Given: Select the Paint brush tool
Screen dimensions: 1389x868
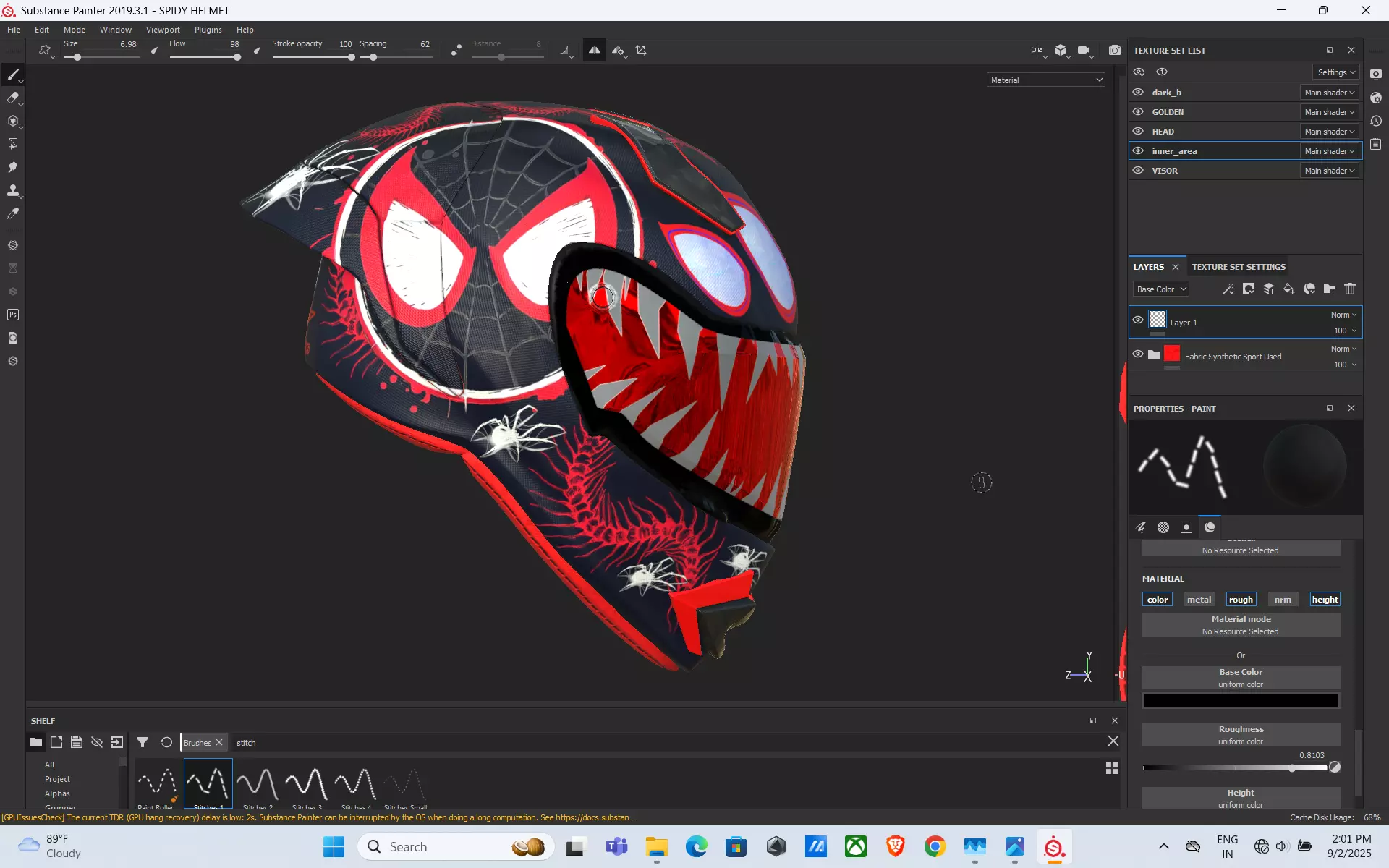Looking at the screenshot, I should click(x=13, y=75).
